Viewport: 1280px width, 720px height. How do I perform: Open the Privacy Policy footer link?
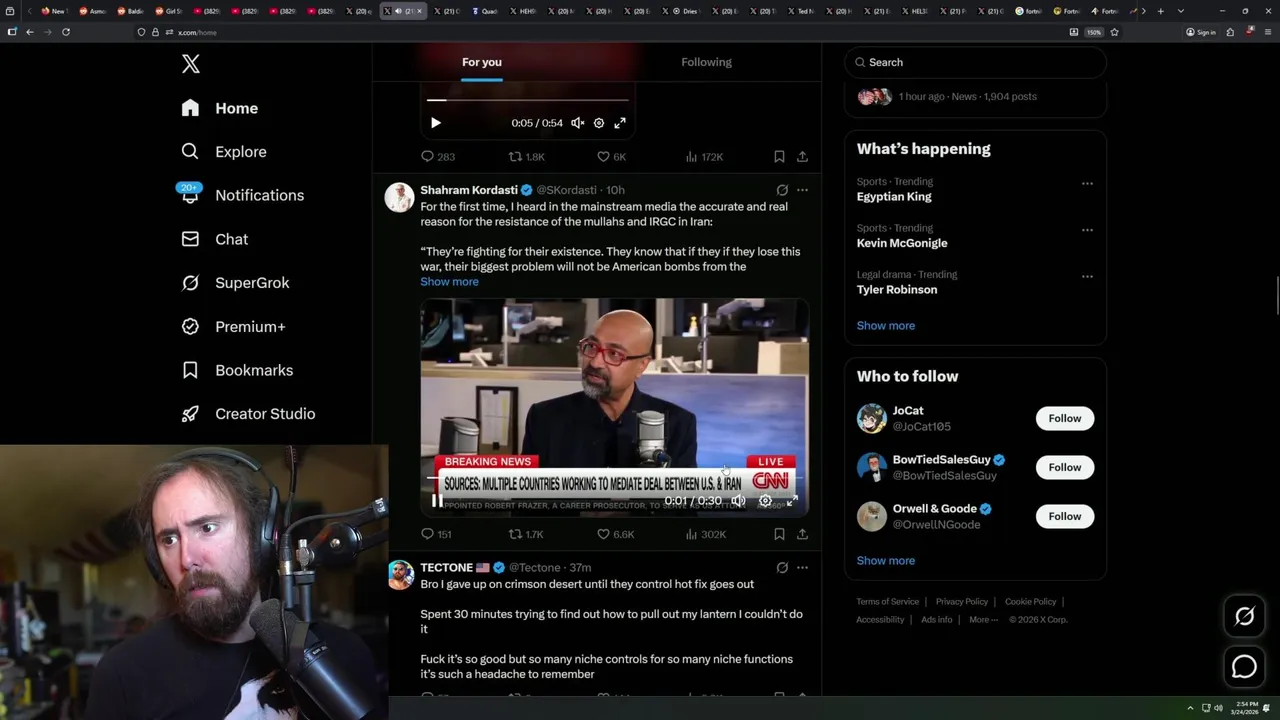click(961, 602)
